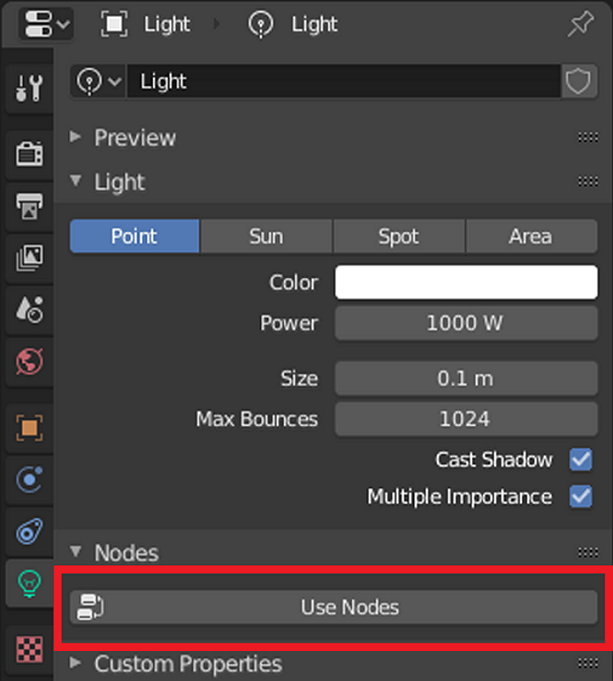Click the Power 1000 W field
This screenshot has height=681, width=613.
click(466, 323)
